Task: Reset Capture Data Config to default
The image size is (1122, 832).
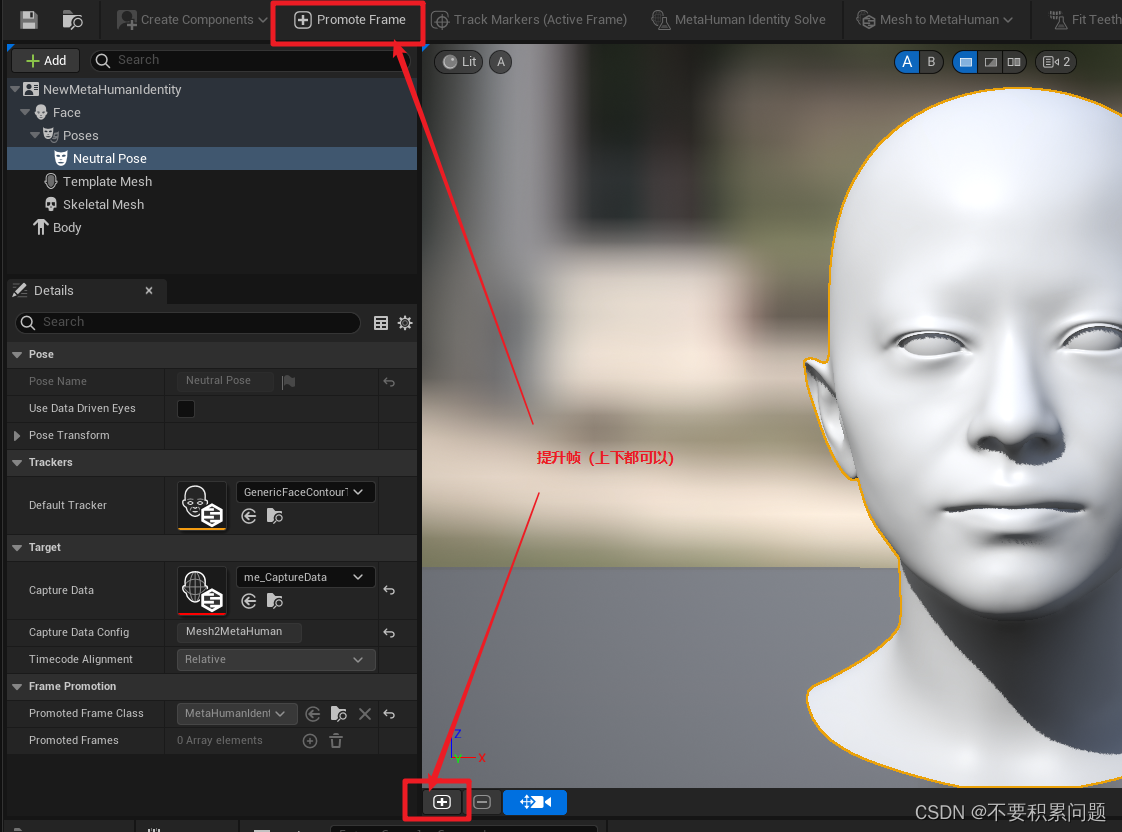Action: 389,632
